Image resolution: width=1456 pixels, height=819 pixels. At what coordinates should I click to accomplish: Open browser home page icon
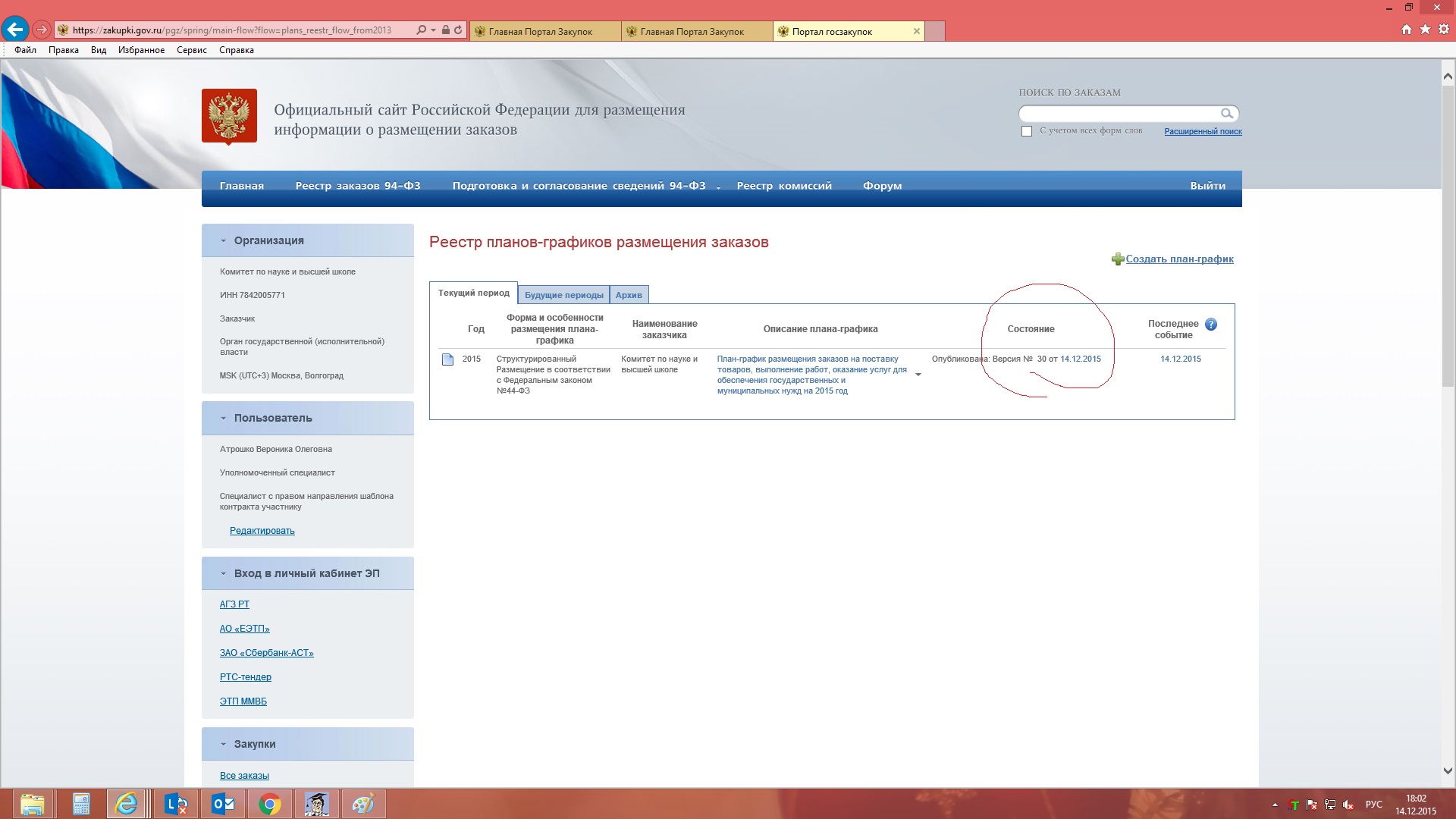pos(1406,30)
